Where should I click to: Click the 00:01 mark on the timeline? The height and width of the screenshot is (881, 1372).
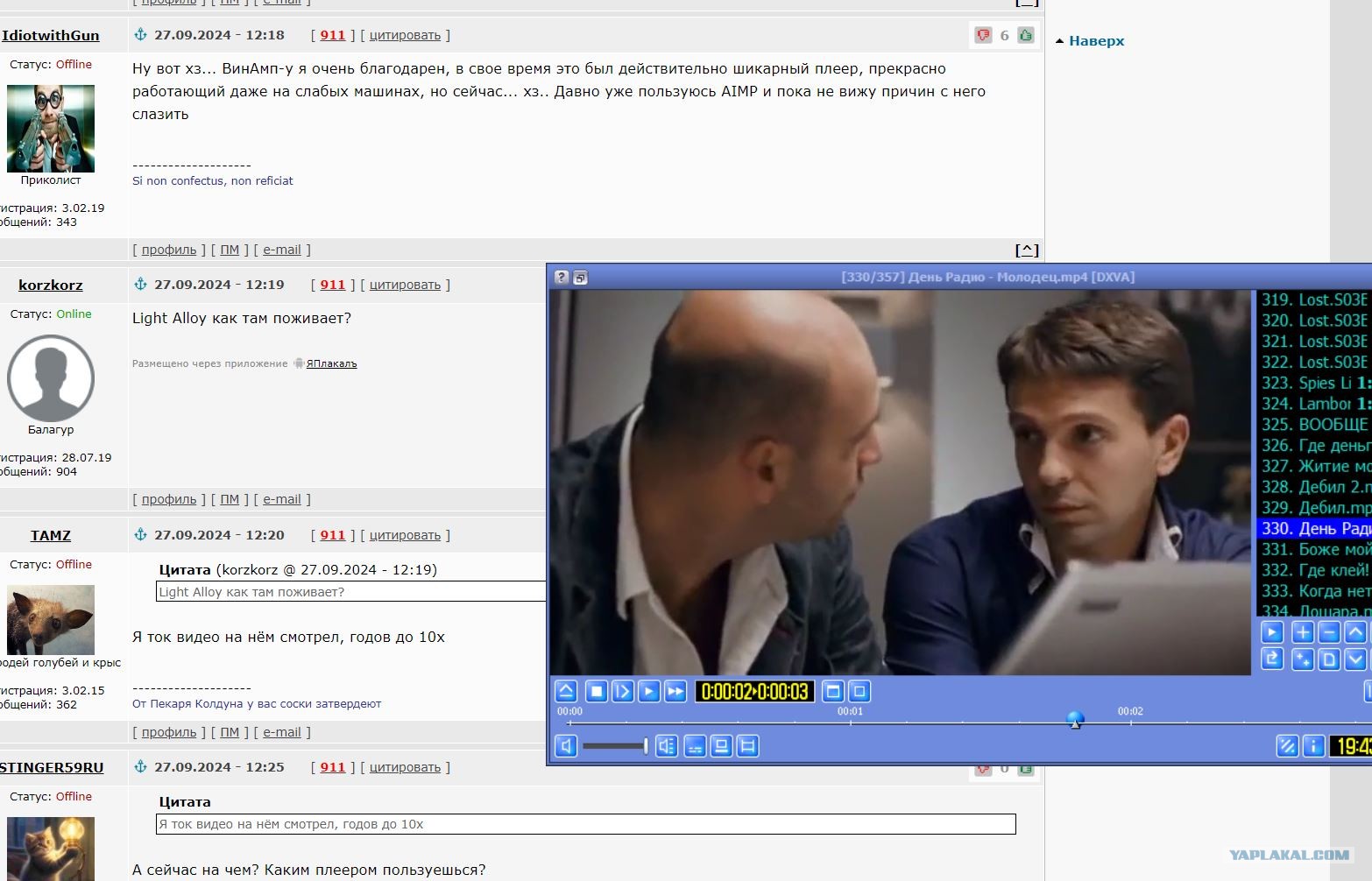[x=850, y=711]
